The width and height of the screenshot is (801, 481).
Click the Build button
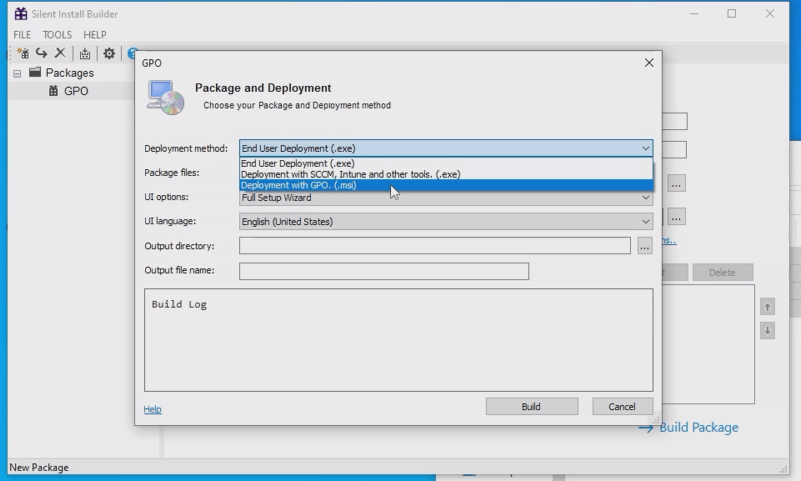pos(532,406)
